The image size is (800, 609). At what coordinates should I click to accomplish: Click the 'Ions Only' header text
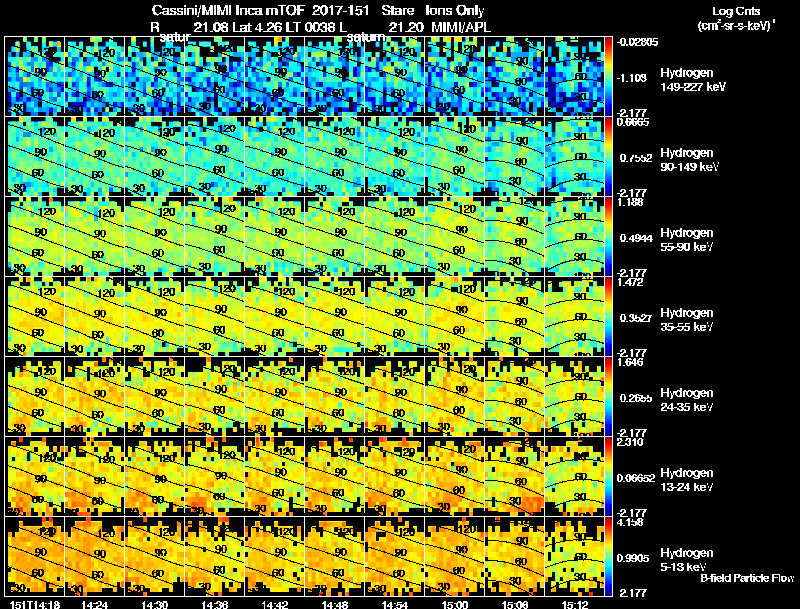455,10
